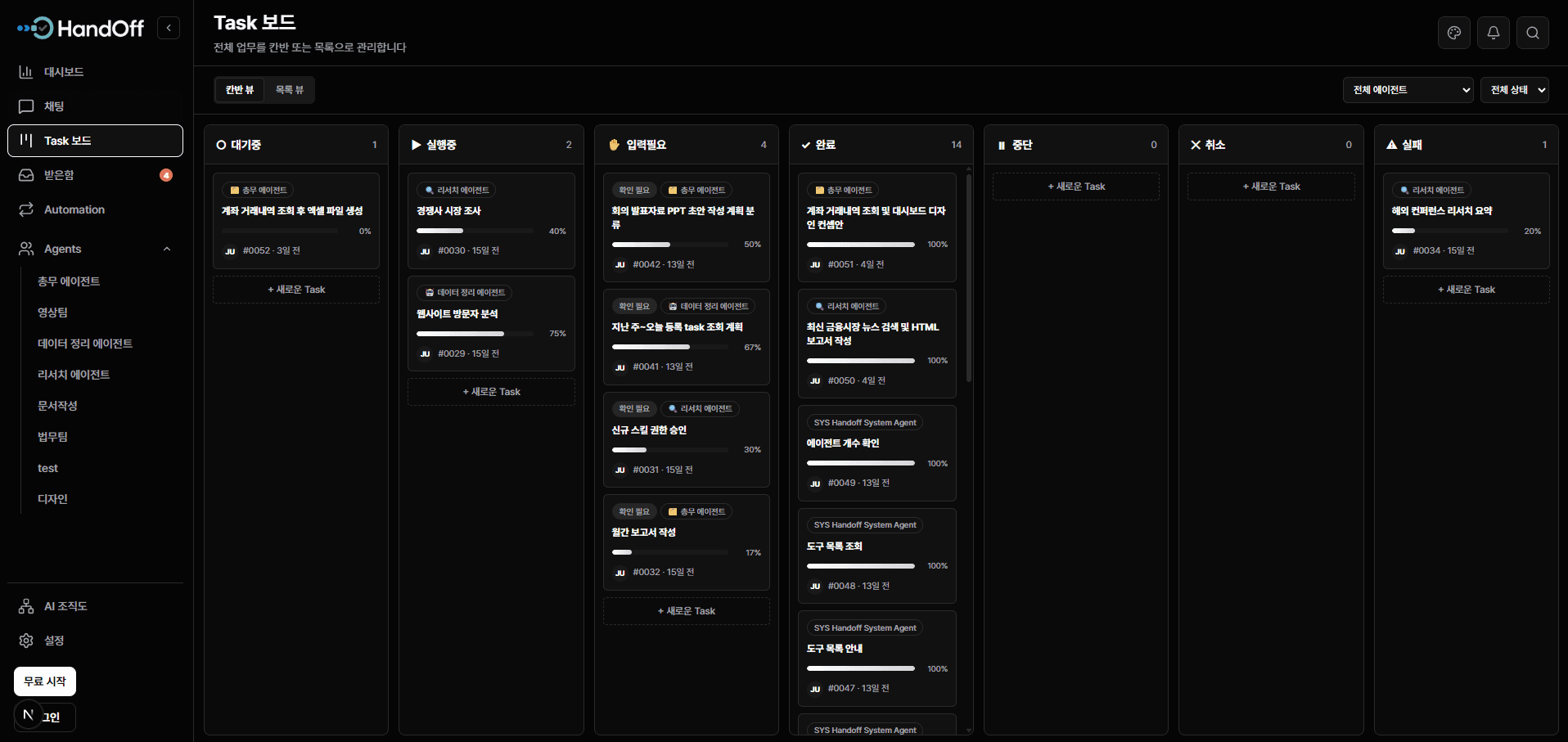
Task: Open the 전체 상태 filter dropdown
Action: pos(1515,90)
